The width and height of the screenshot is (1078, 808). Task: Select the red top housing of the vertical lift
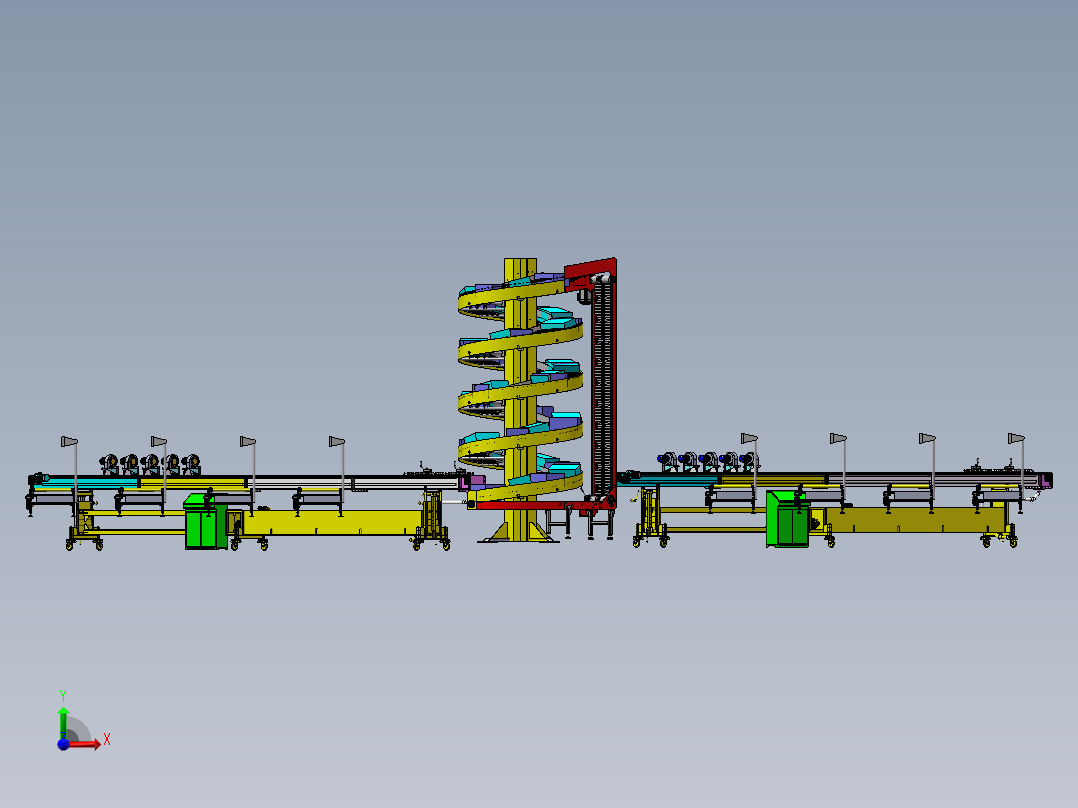pos(590,270)
